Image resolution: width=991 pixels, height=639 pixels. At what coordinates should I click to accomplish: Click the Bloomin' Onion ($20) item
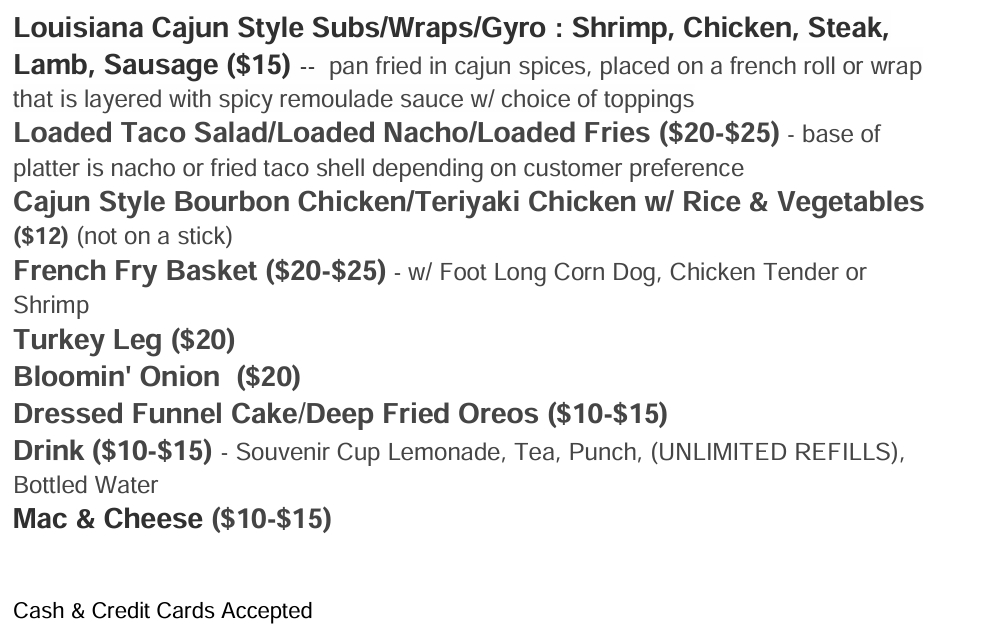[157, 377]
